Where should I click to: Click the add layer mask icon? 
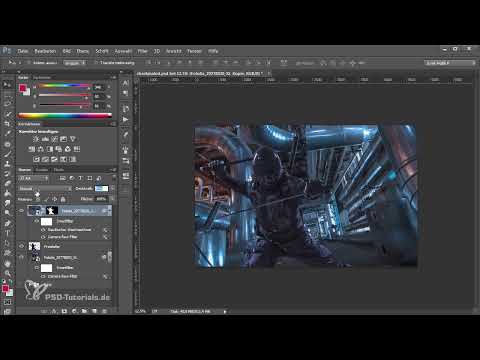(64, 311)
